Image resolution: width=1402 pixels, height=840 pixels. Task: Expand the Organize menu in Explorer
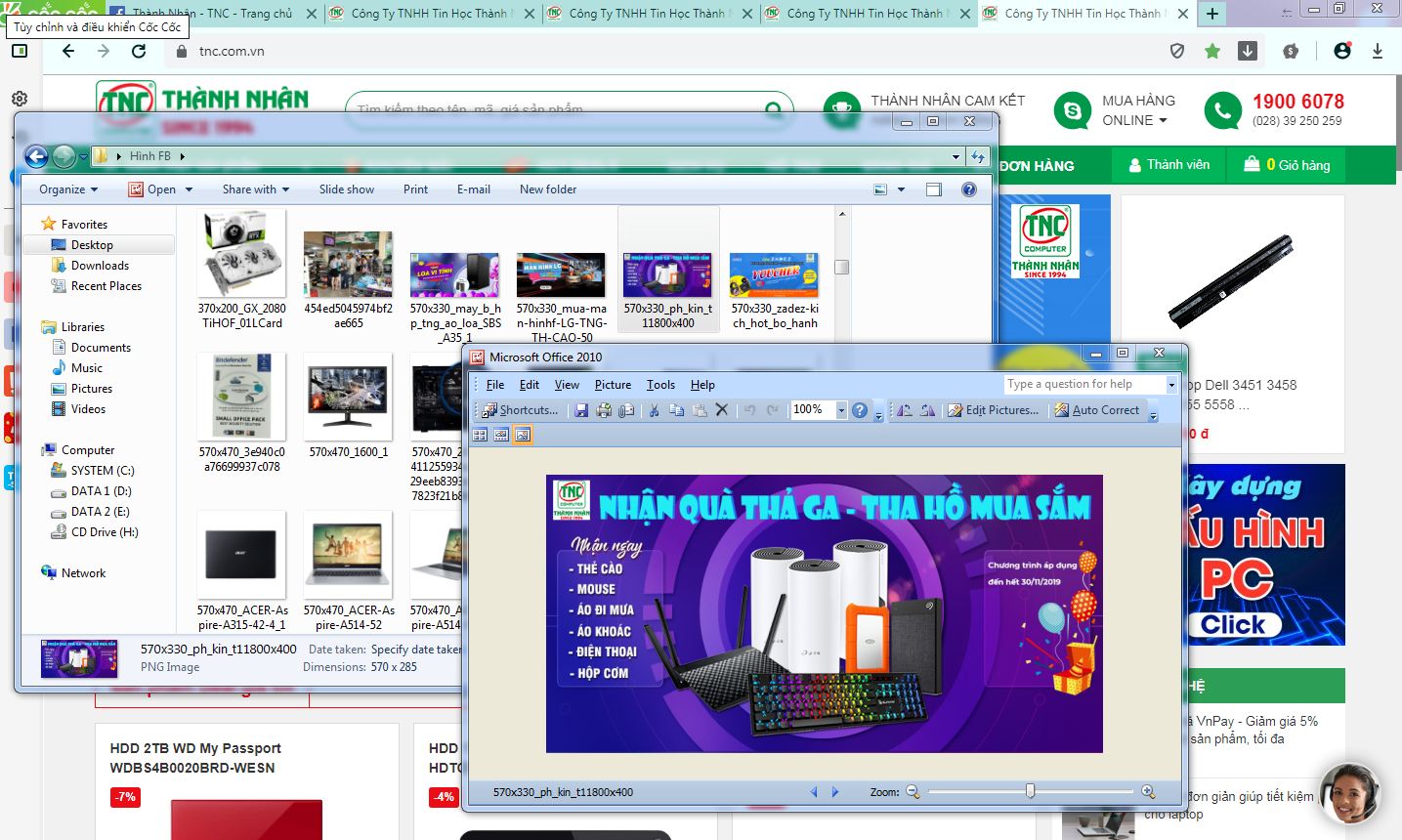68,189
